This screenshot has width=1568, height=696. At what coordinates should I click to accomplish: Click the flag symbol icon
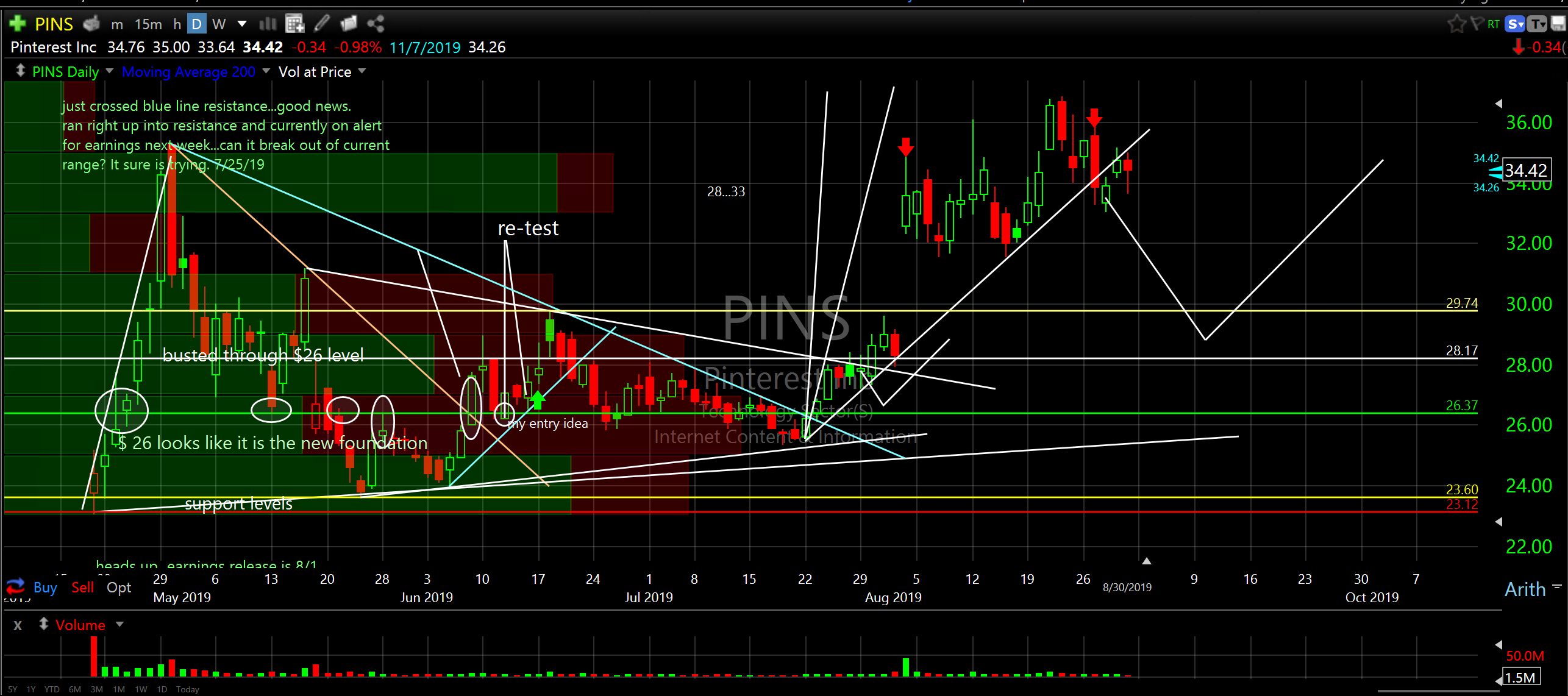click(x=1476, y=24)
